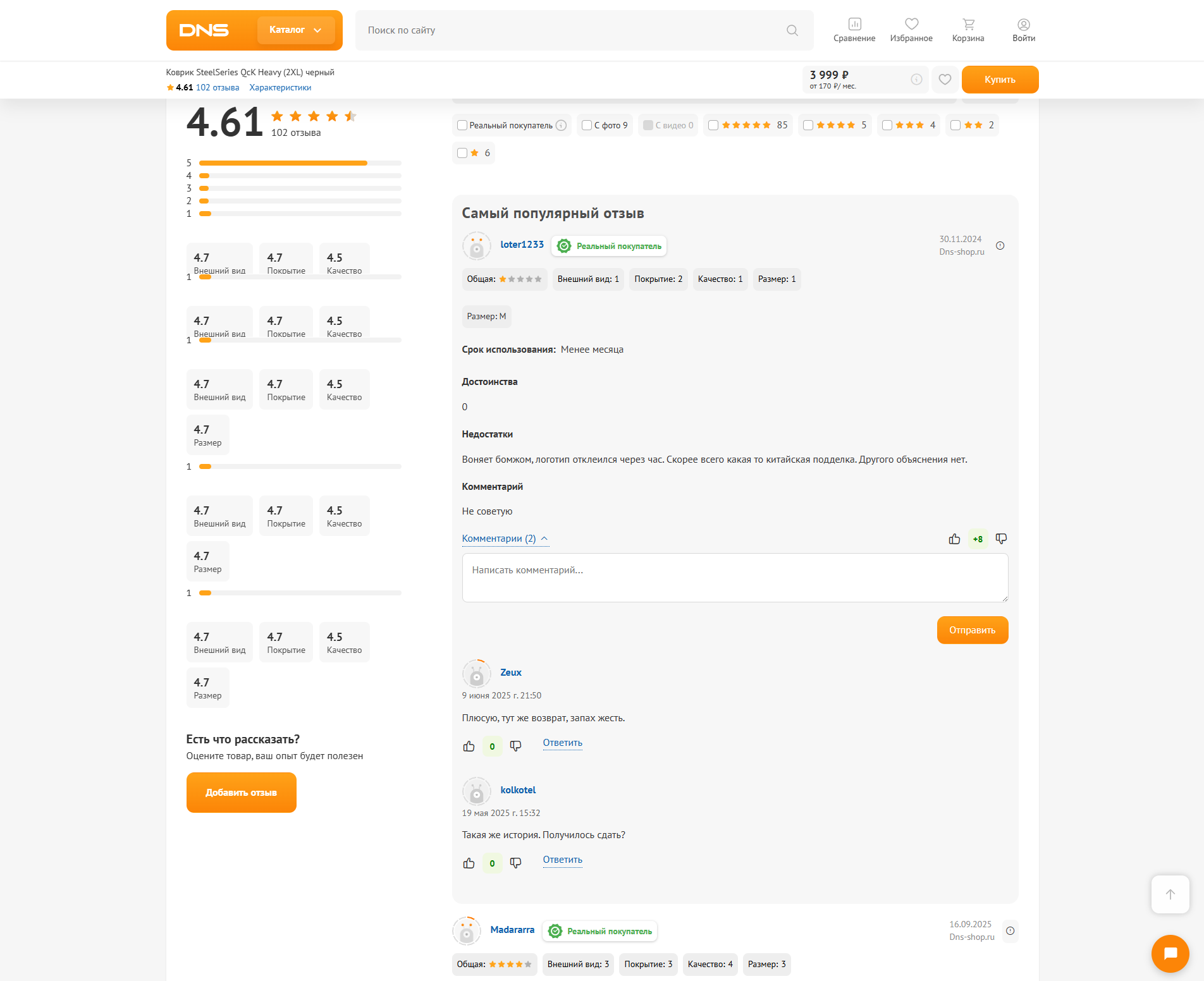The image size is (1204, 981).
Task: Open kolkotel profile link
Action: click(x=518, y=790)
